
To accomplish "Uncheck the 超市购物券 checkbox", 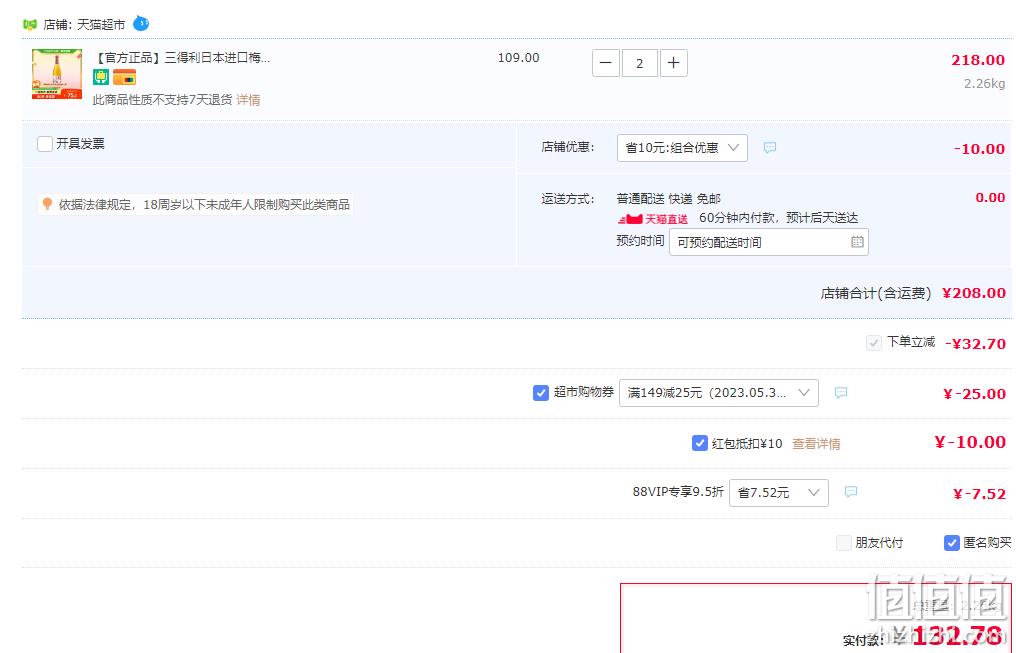I will pos(540,393).
